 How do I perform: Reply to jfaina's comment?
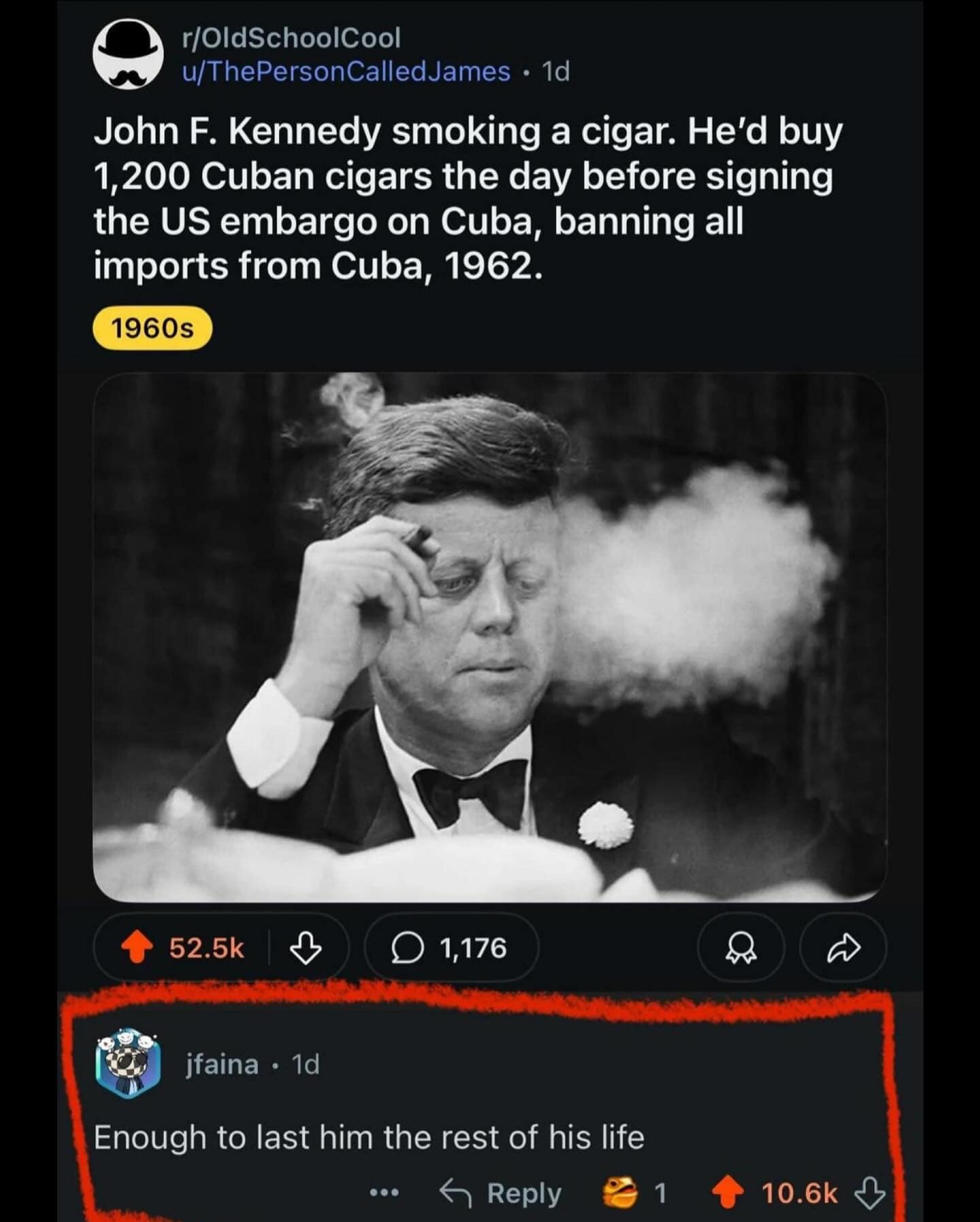[501, 1193]
